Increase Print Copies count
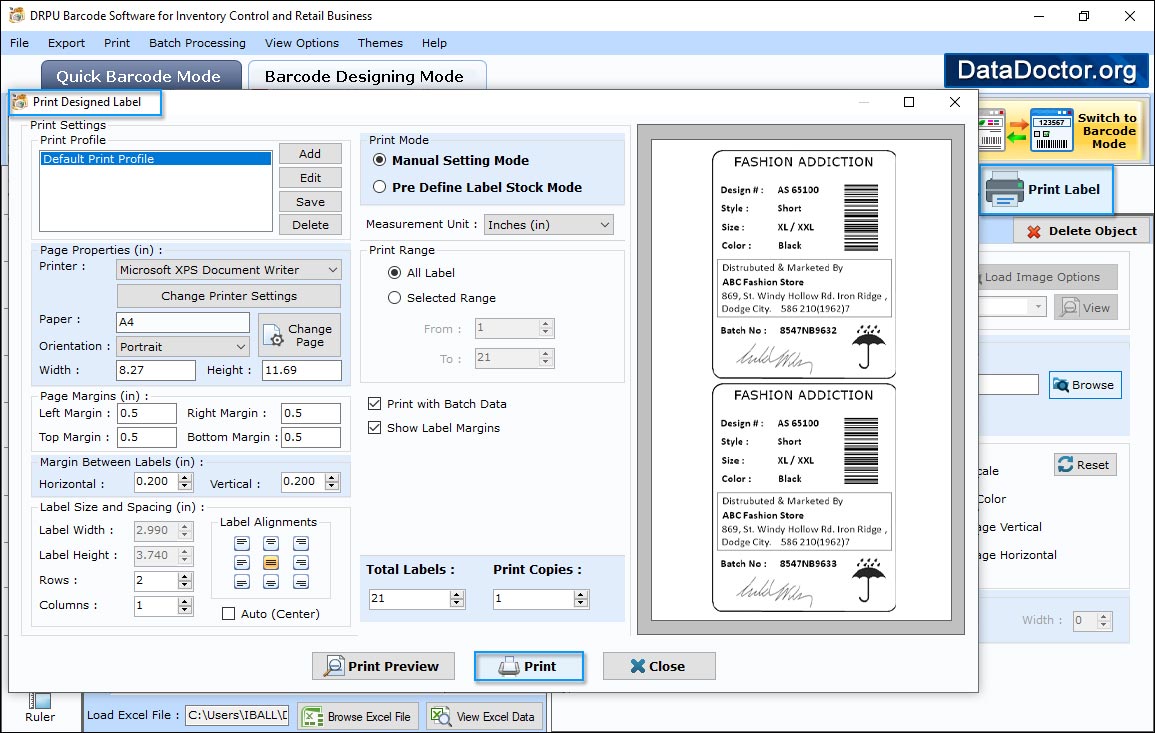 click(580, 595)
